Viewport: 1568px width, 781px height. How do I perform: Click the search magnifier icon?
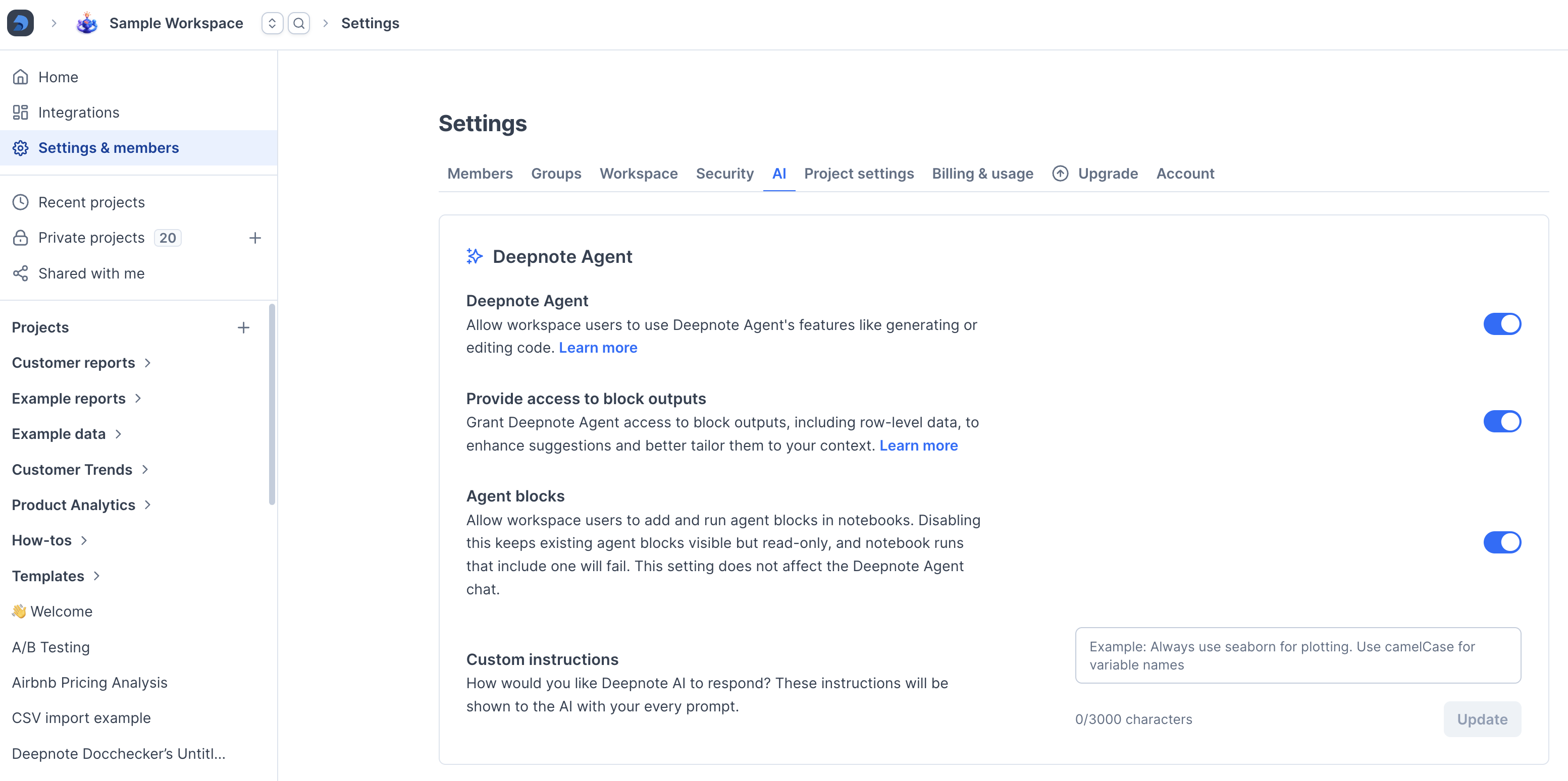299,23
